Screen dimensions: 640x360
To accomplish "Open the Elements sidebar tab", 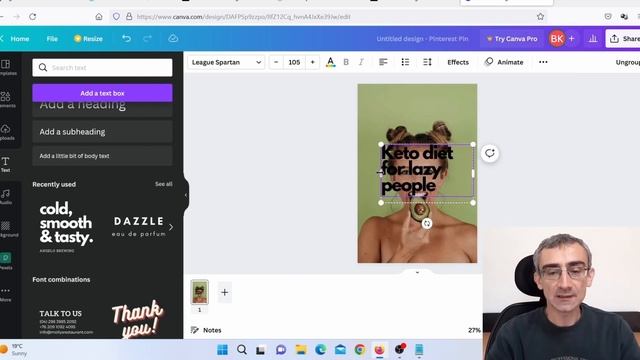I will [7, 100].
